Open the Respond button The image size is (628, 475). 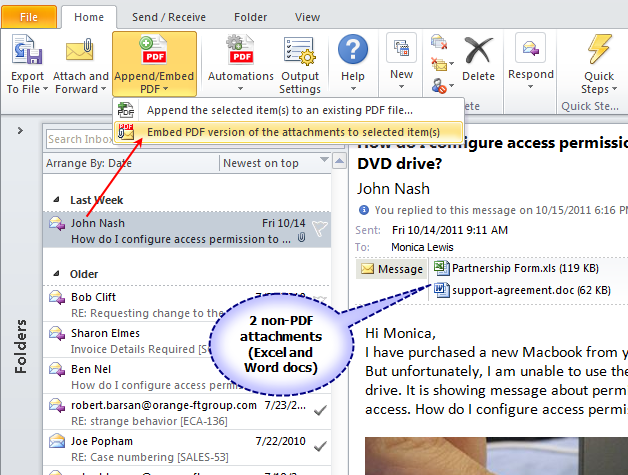[x=531, y=60]
